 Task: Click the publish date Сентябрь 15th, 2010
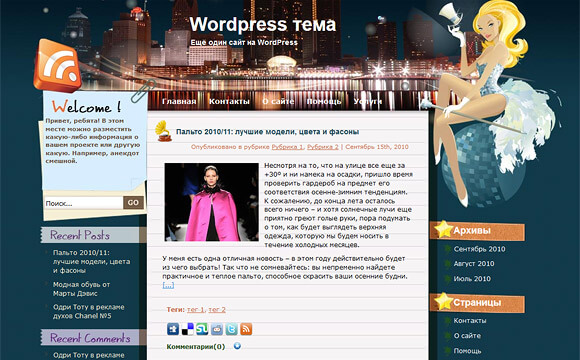pyautogui.click(x=377, y=147)
